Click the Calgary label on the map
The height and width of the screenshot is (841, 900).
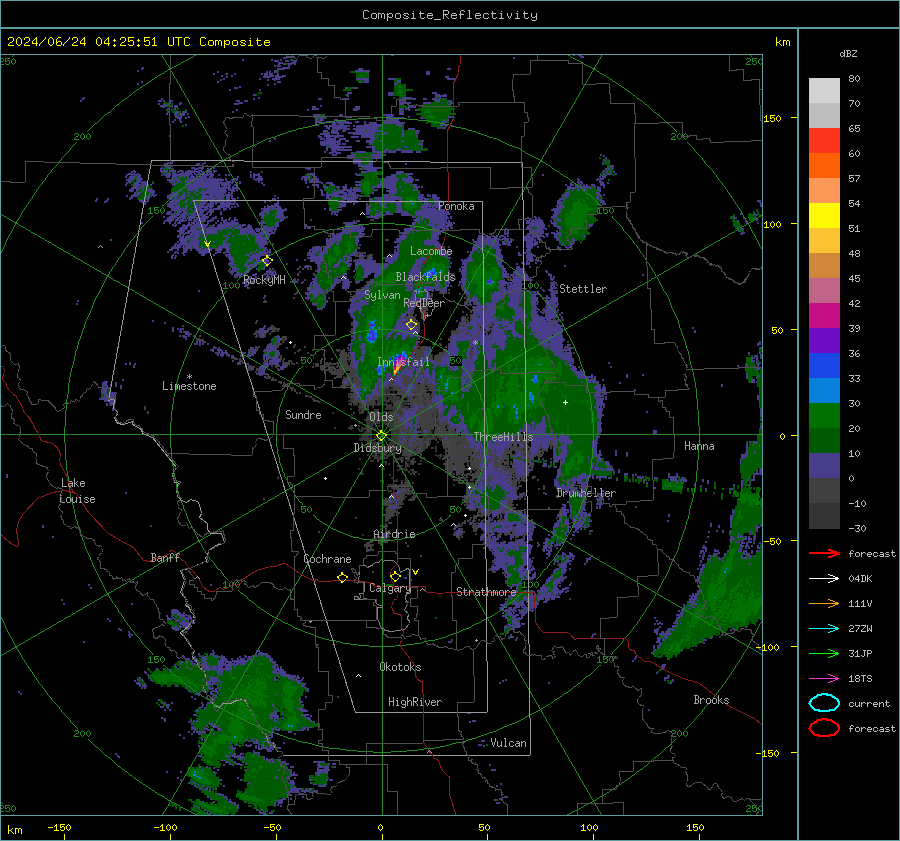click(x=390, y=588)
